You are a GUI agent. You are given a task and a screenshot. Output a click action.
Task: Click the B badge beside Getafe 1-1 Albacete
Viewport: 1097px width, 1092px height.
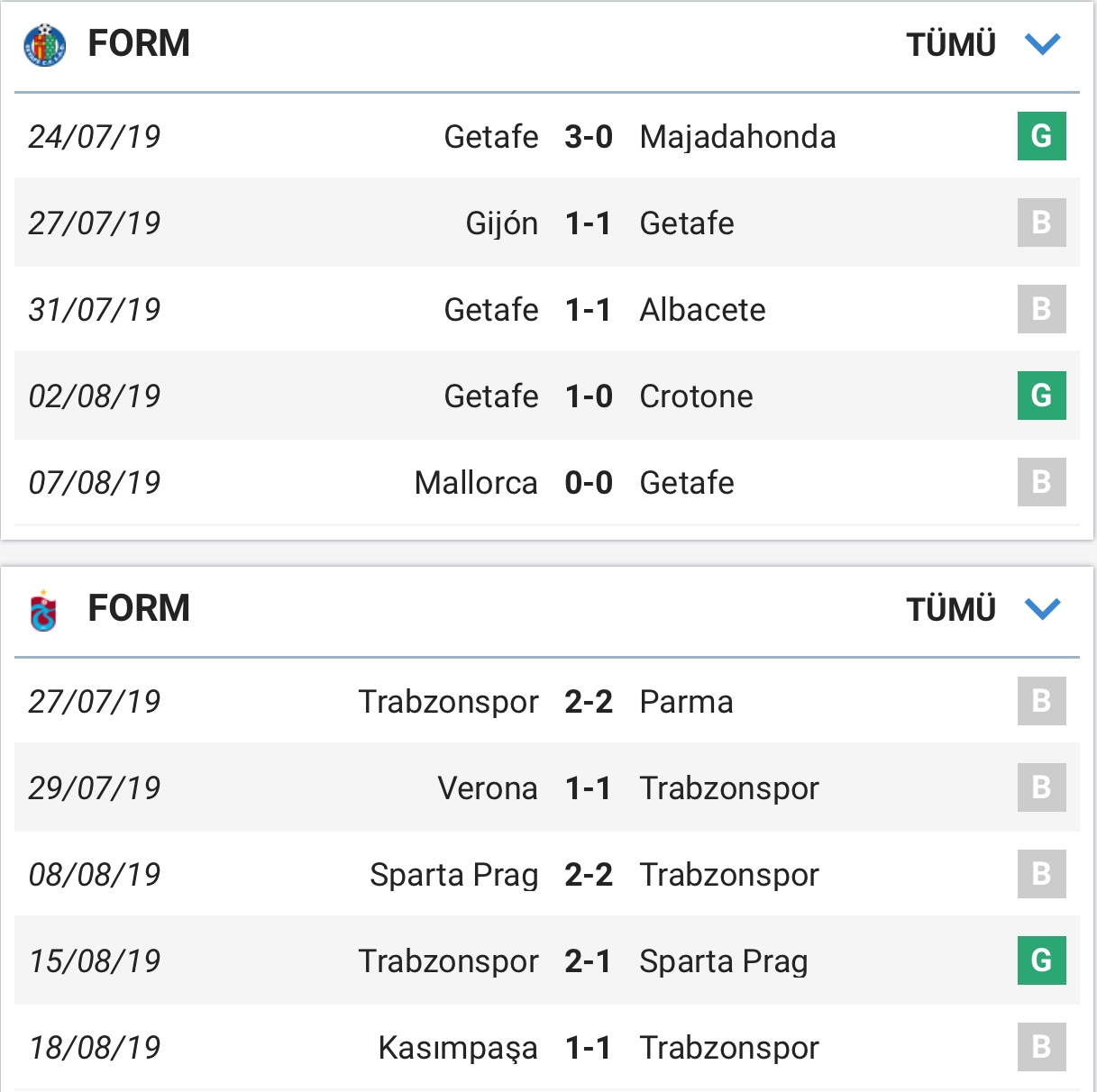coord(1042,309)
